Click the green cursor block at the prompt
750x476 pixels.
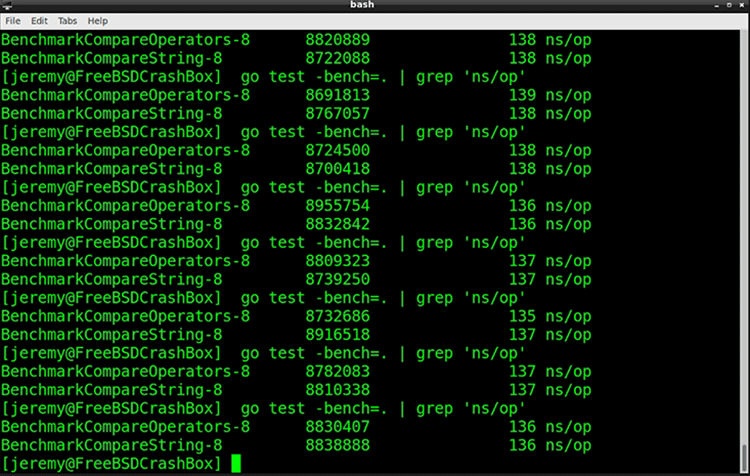pos(236,464)
